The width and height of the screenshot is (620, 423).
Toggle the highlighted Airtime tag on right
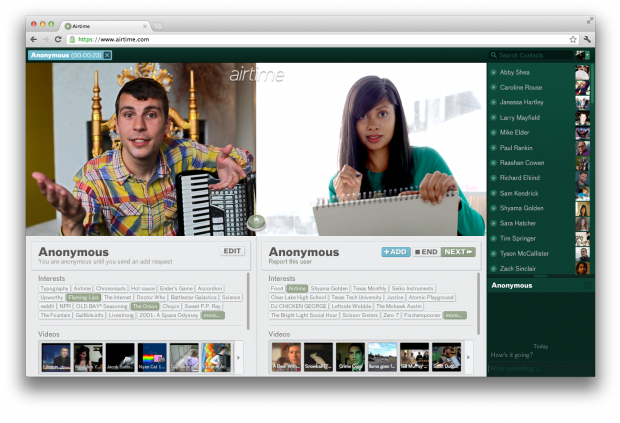click(x=297, y=289)
